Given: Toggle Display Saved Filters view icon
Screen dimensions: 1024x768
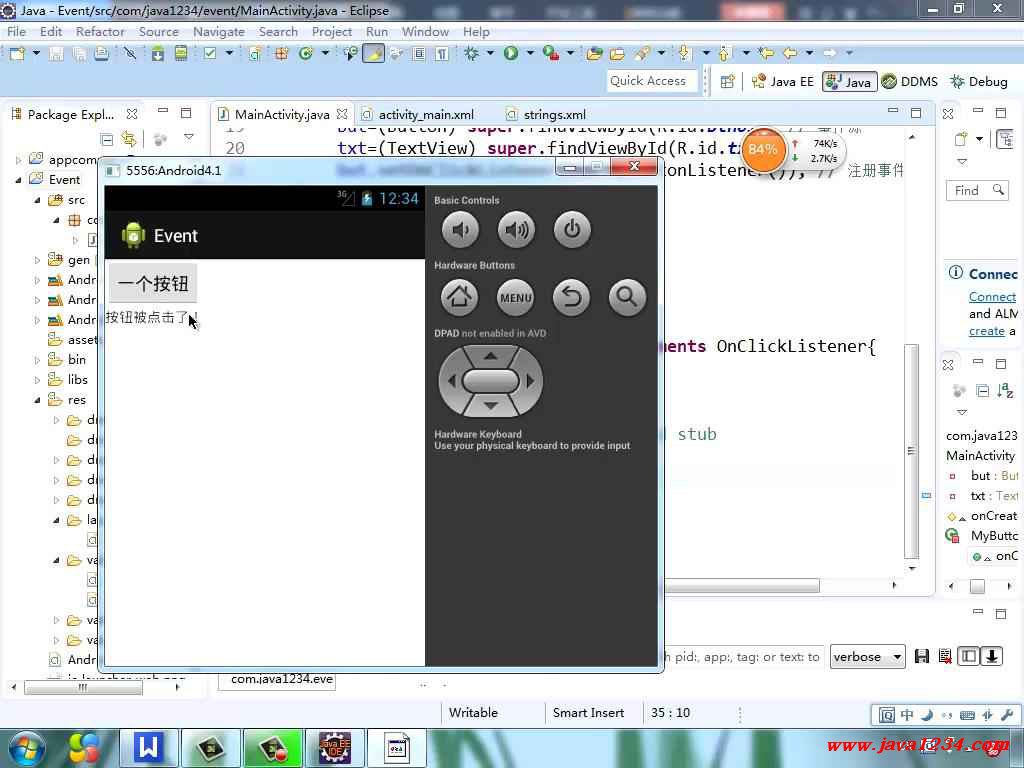Looking at the screenshot, I should point(968,656).
